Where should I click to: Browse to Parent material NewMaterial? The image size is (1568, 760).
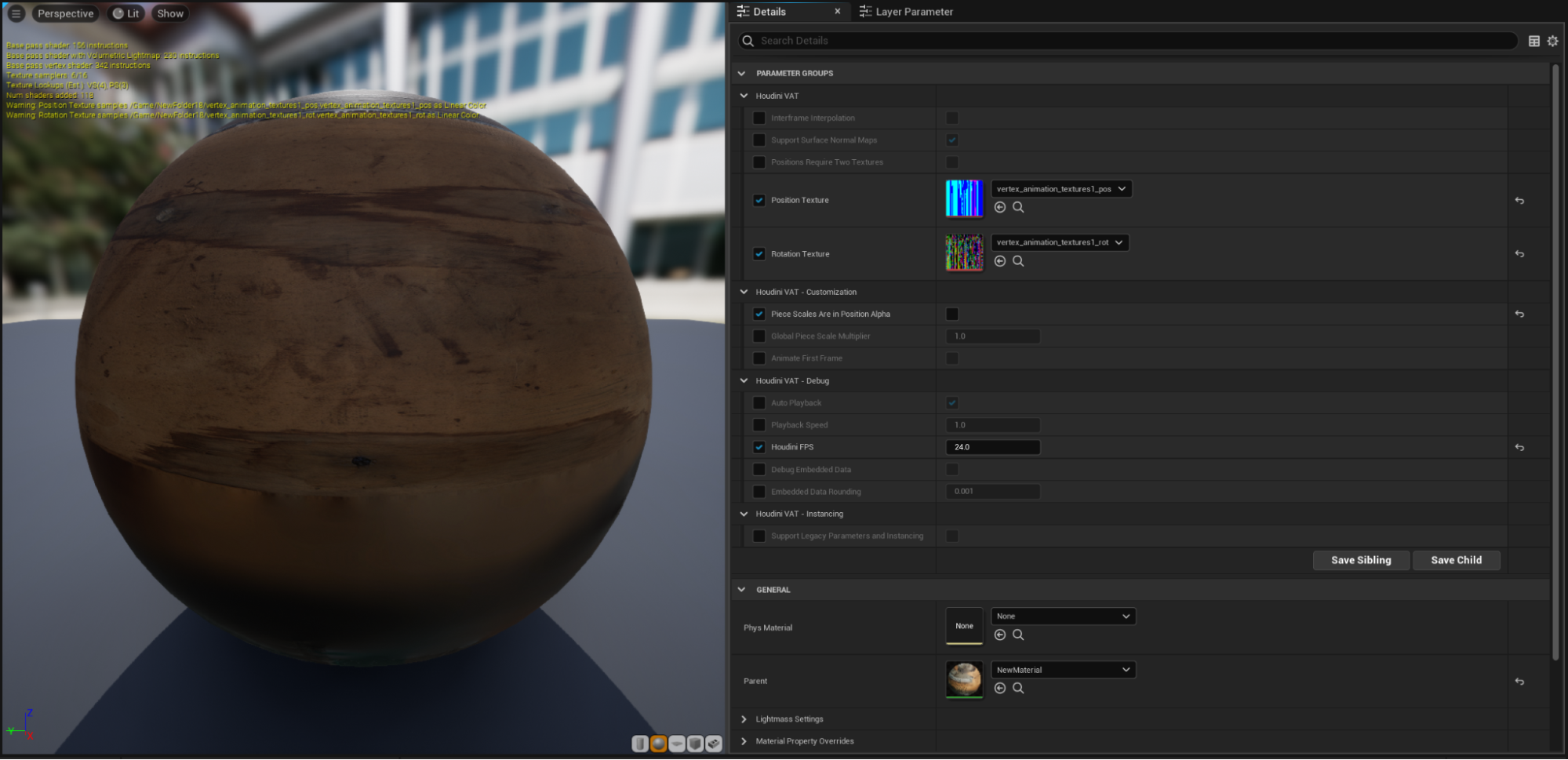(x=1018, y=688)
